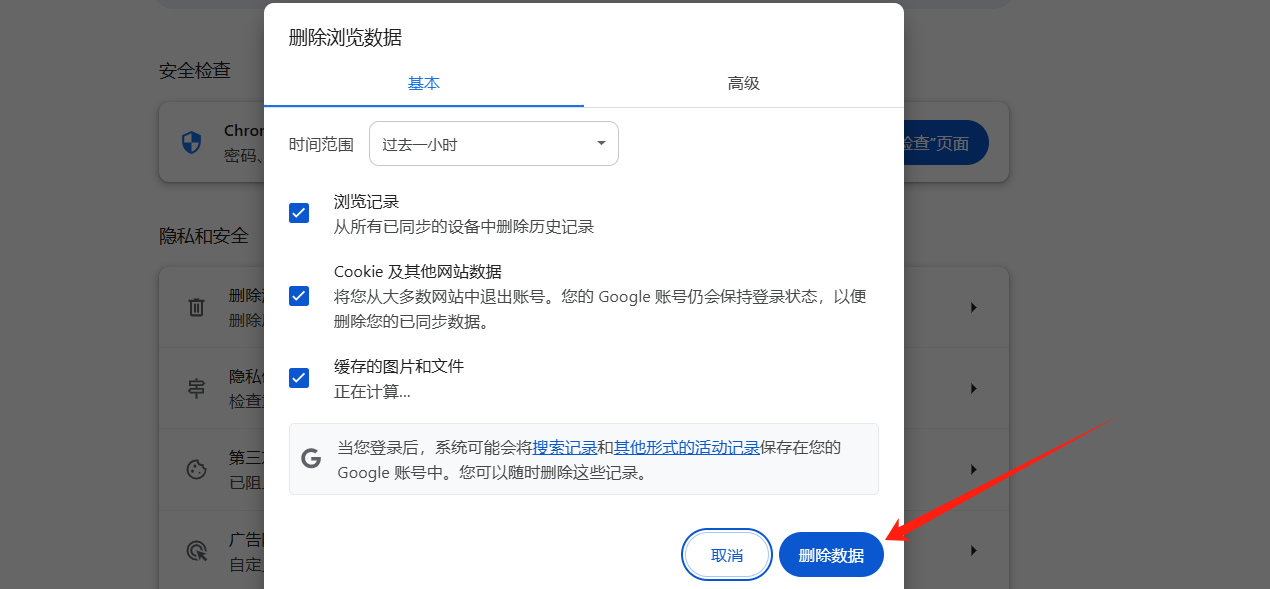Uncheck 浏览记录 (browsing history)
1270x589 pixels.
pyautogui.click(x=299, y=212)
